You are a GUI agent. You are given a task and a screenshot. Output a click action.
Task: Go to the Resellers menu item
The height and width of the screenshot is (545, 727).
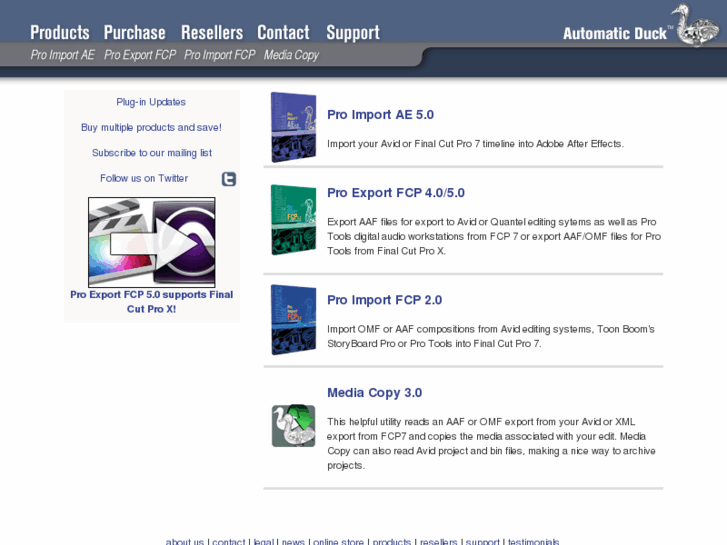(x=212, y=32)
